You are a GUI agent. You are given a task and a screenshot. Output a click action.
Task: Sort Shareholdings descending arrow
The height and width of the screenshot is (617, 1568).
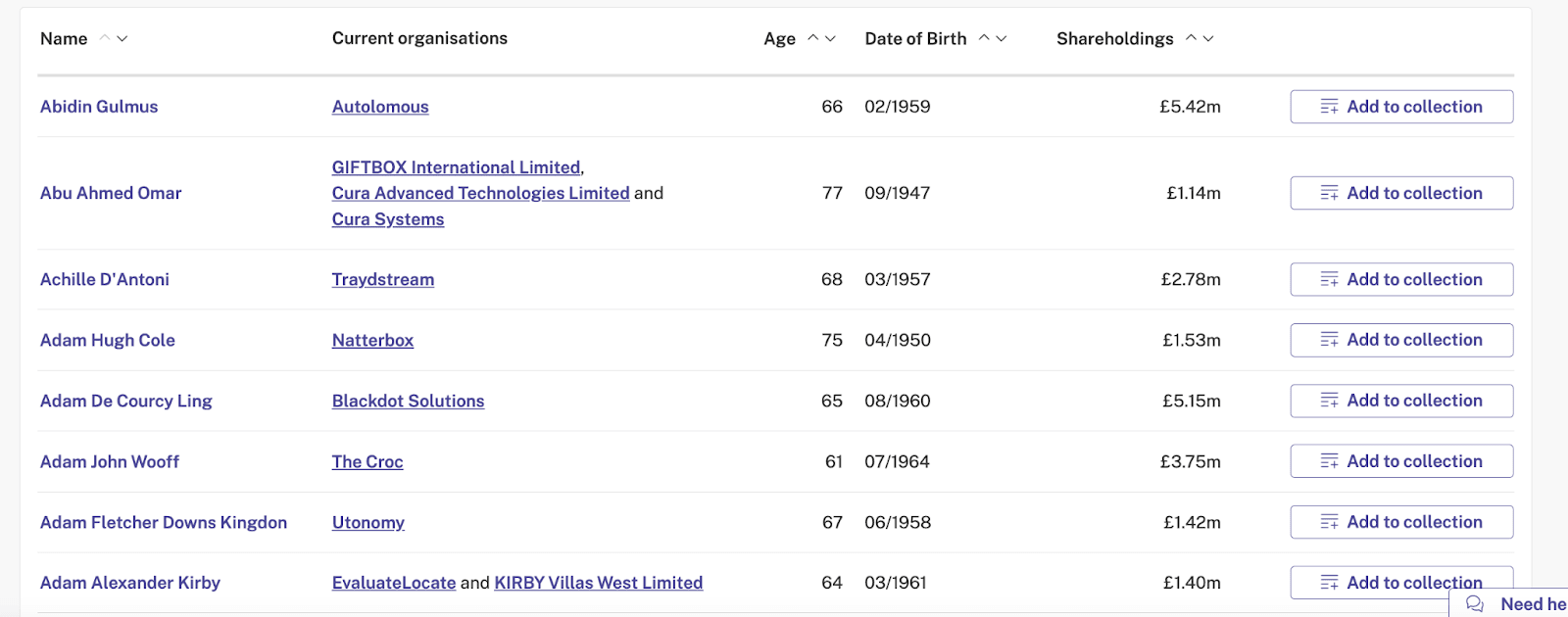1208,38
